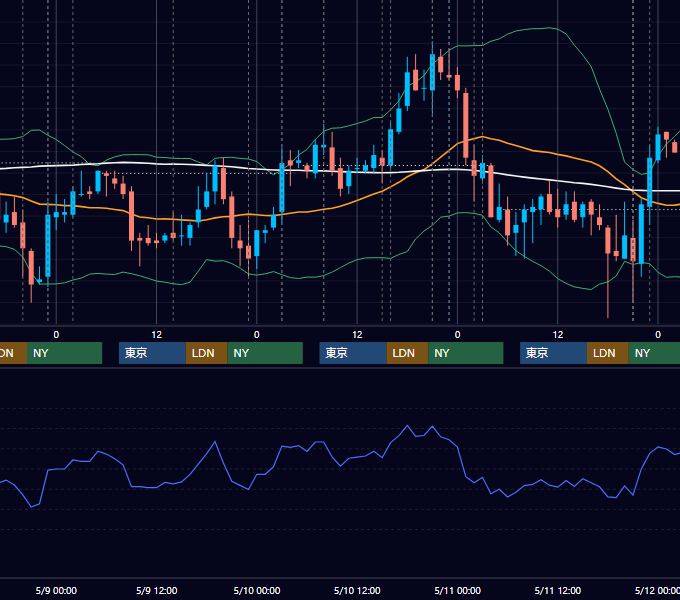This screenshot has width=680, height=600.
Task: Click the 5/10 00:00 date label
Action: (257, 590)
